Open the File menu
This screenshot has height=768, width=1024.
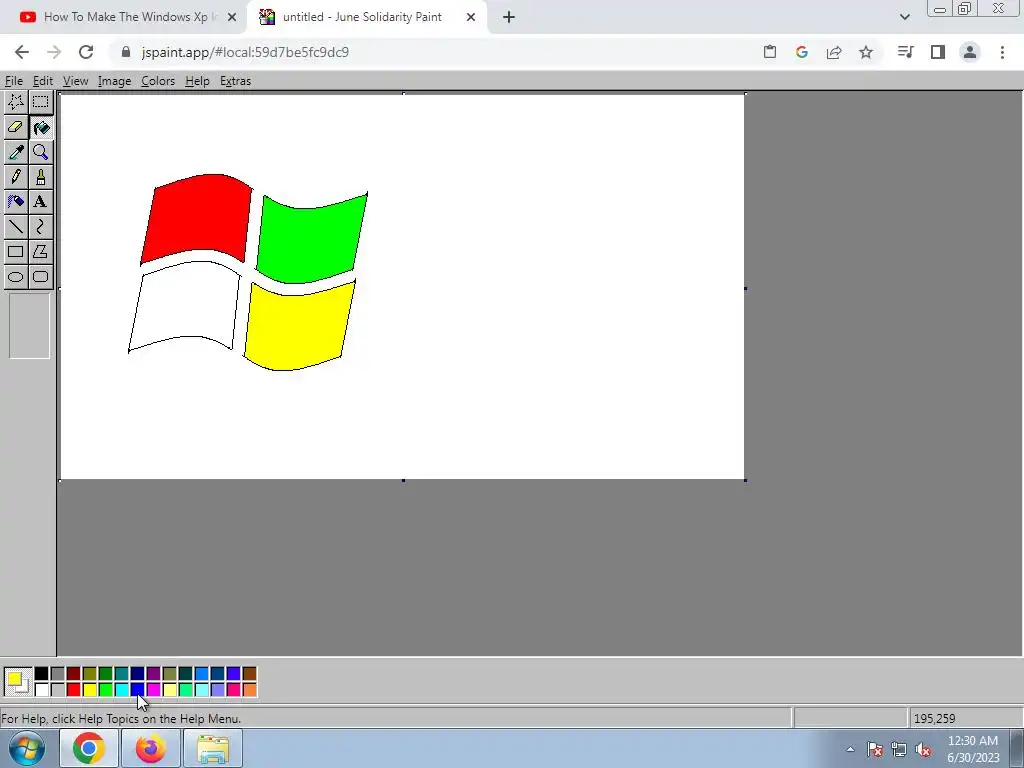click(x=14, y=81)
